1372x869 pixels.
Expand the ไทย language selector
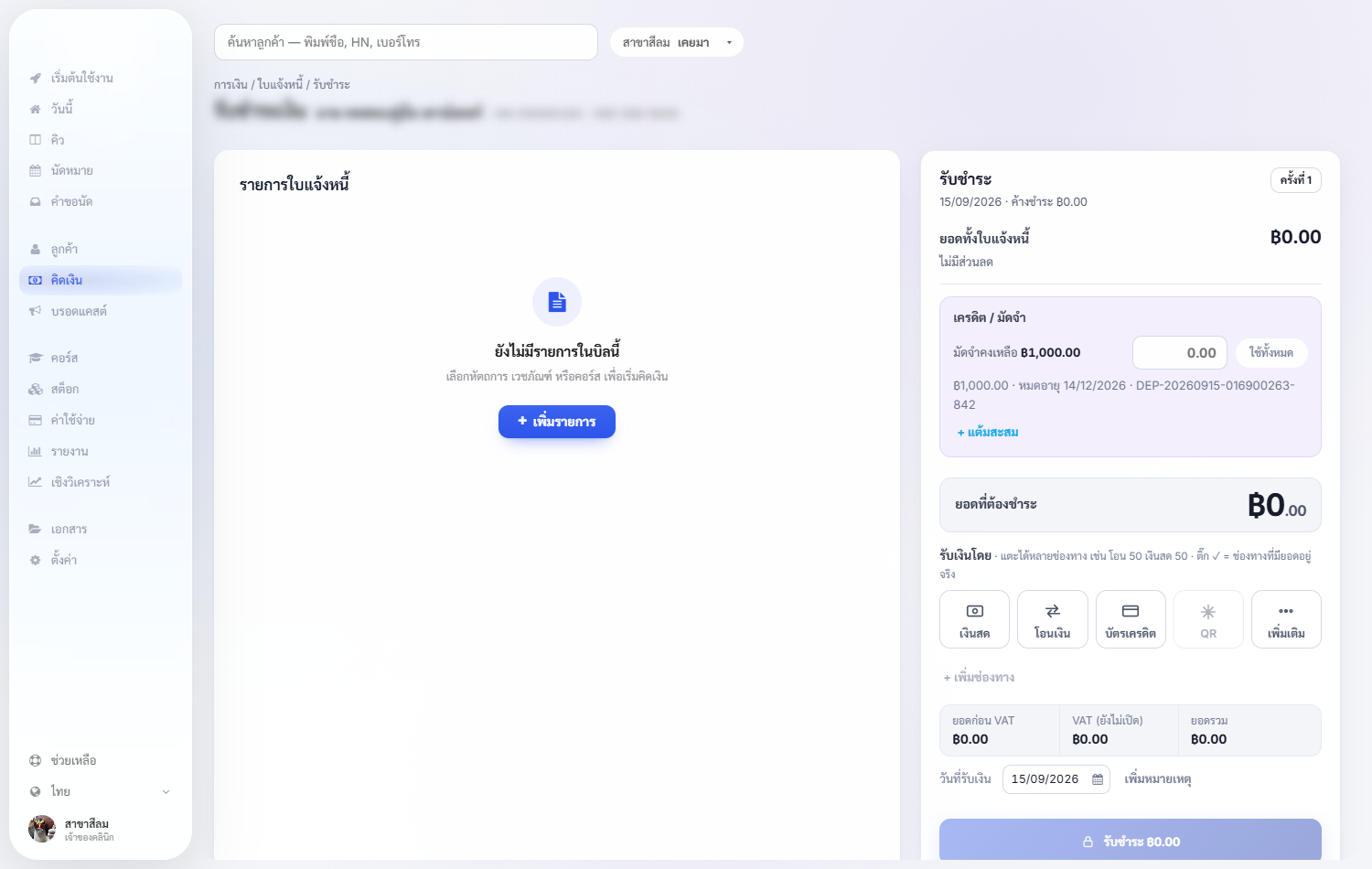pyautogui.click(x=101, y=792)
